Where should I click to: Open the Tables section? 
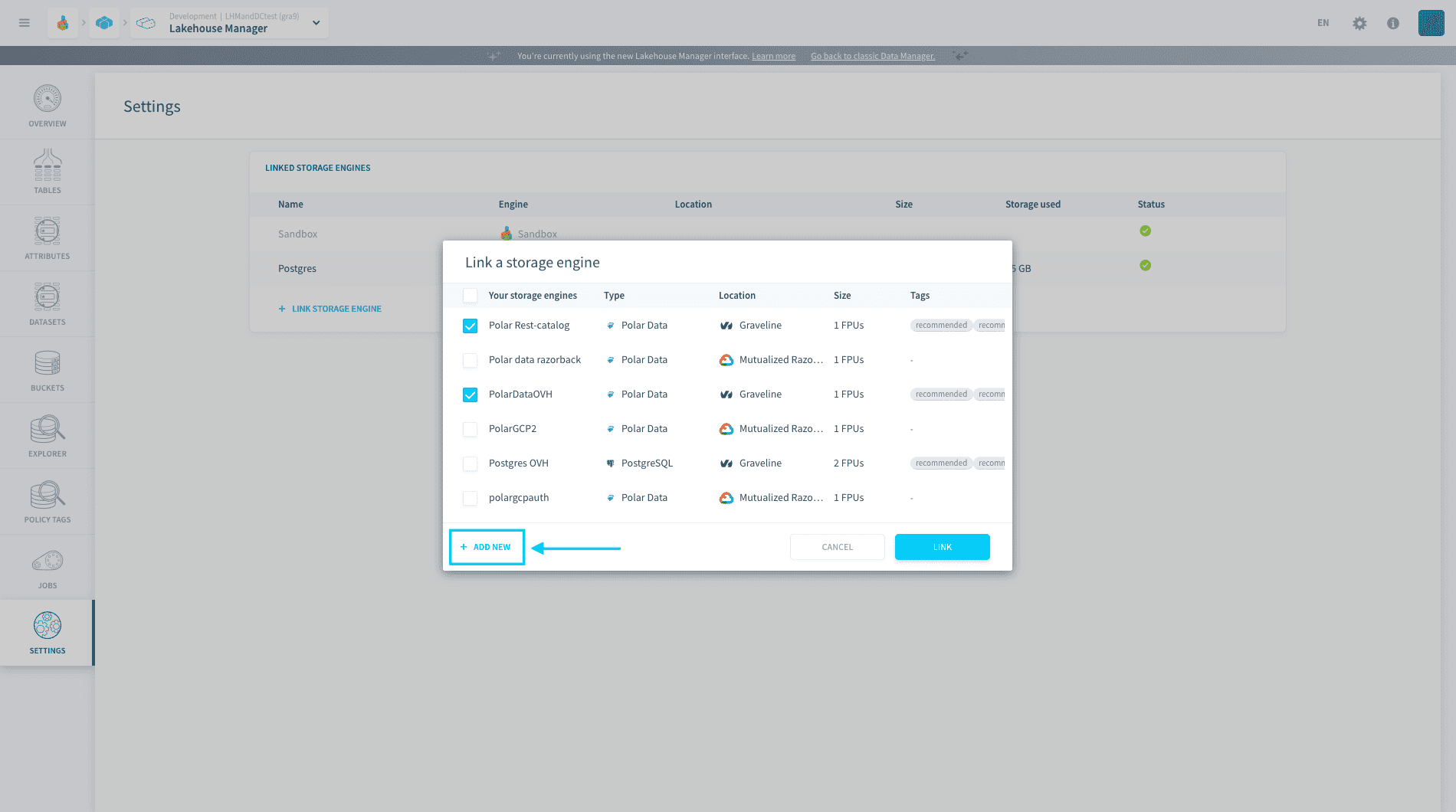pyautogui.click(x=48, y=172)
